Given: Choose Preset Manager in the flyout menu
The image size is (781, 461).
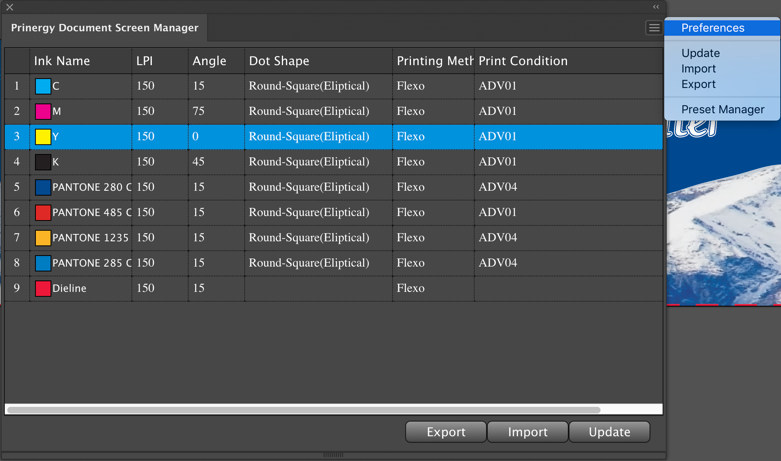Looking at the screenshot, I should click(722, 110).
